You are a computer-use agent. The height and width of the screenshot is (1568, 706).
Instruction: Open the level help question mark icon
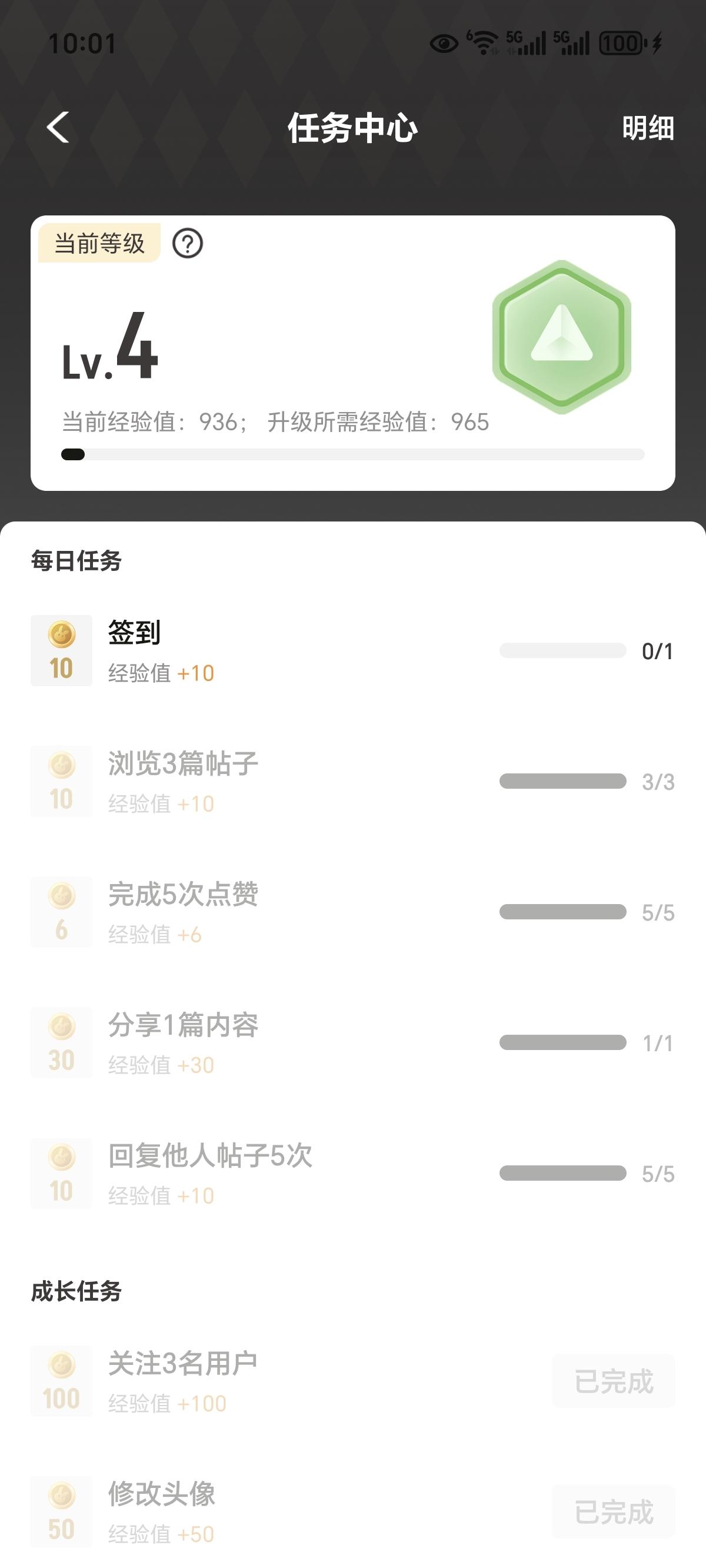coord(188,244)
